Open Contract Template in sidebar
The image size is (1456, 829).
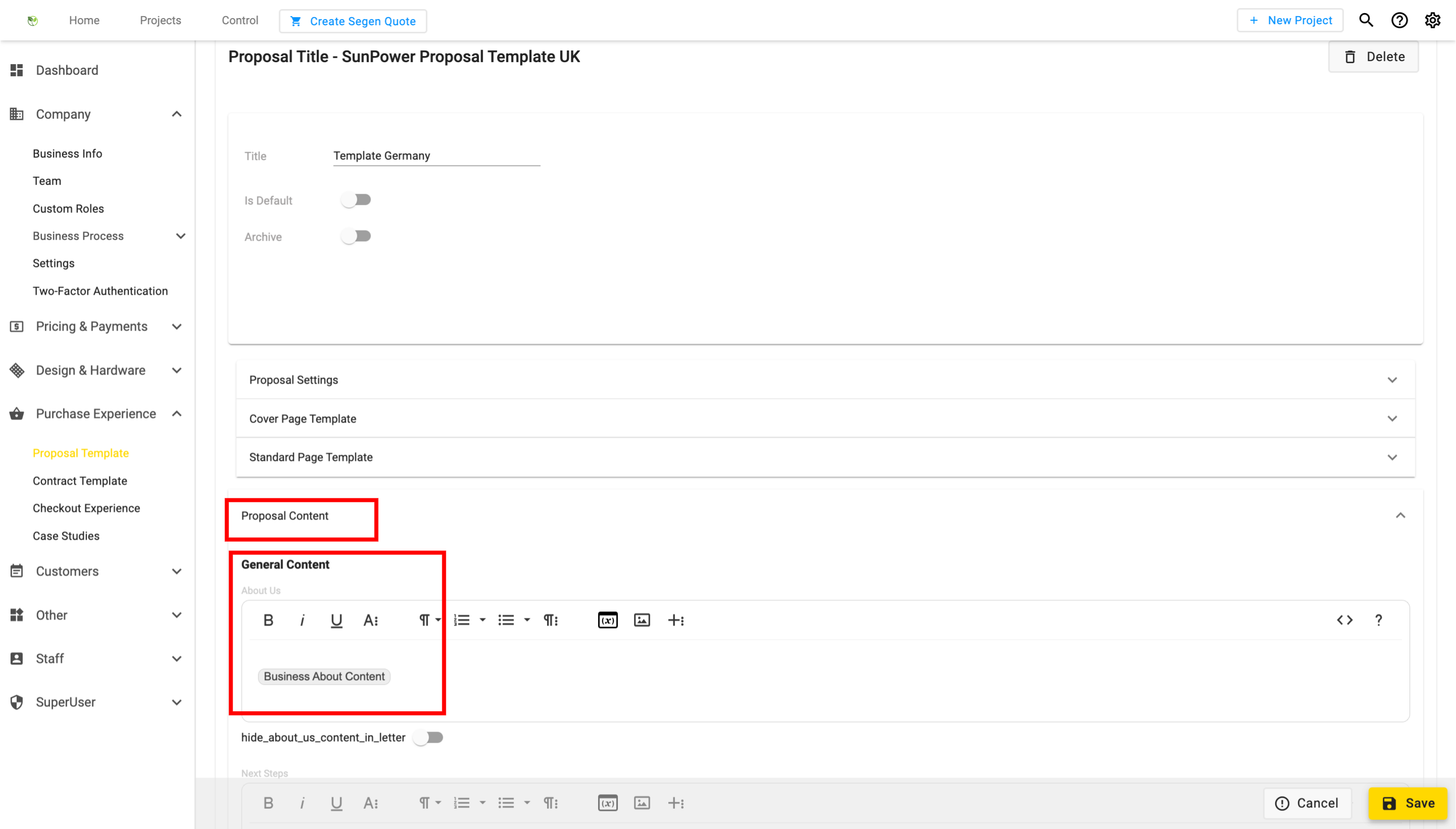click(80, 481)
